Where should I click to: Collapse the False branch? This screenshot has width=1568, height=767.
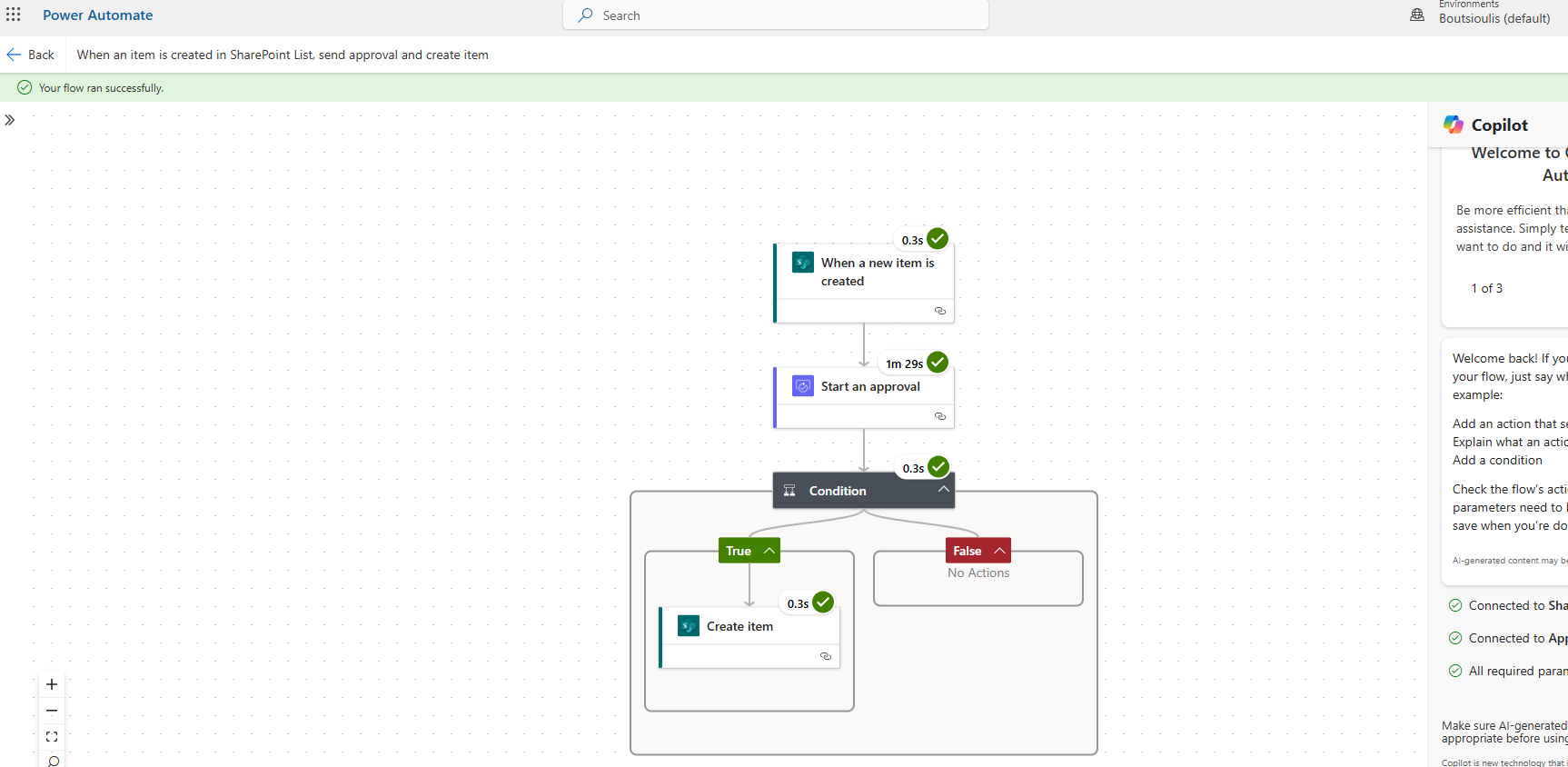[x=999, y=551]
